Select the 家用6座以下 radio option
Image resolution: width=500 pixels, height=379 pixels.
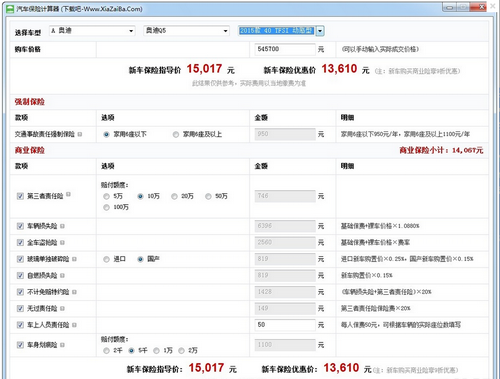point(106,135)
